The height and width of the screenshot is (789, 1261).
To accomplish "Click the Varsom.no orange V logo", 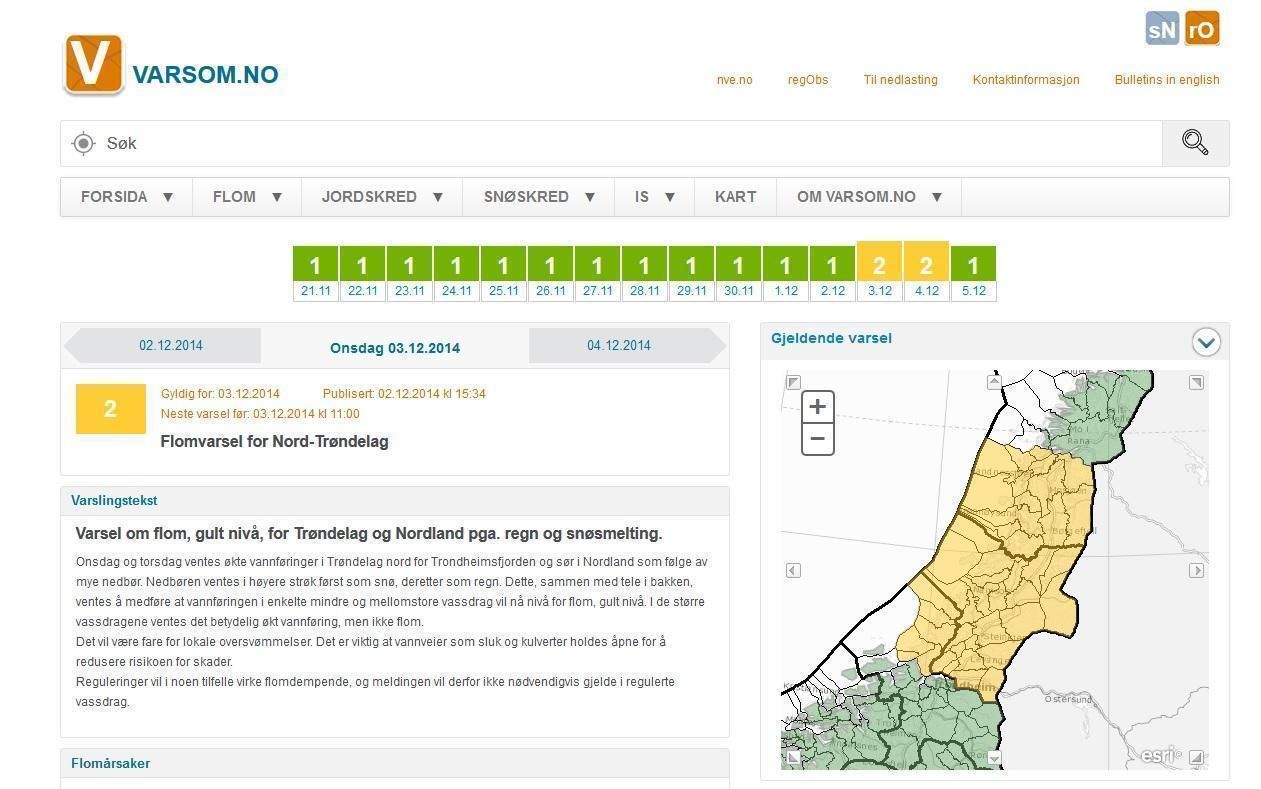I will [93, 65].
